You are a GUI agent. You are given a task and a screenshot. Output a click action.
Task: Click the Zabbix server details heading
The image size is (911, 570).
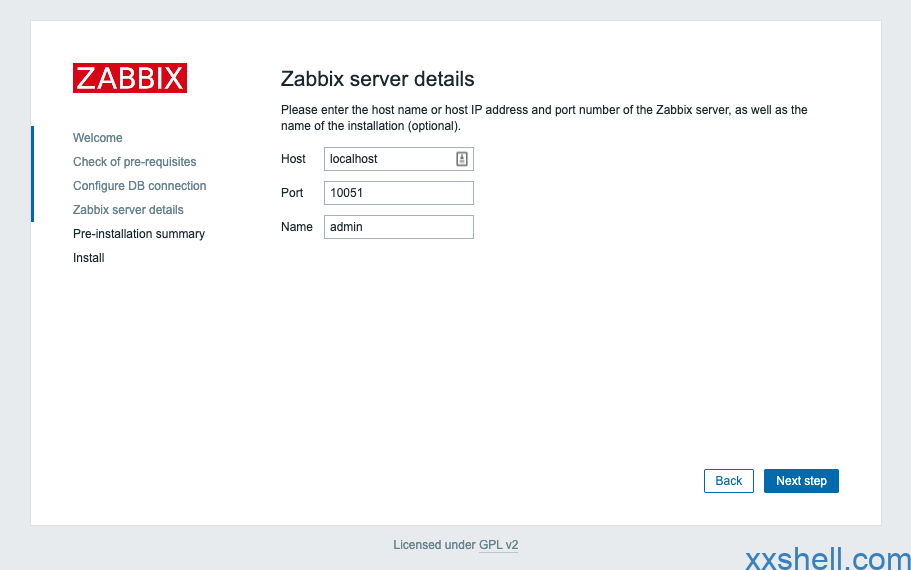378,79
